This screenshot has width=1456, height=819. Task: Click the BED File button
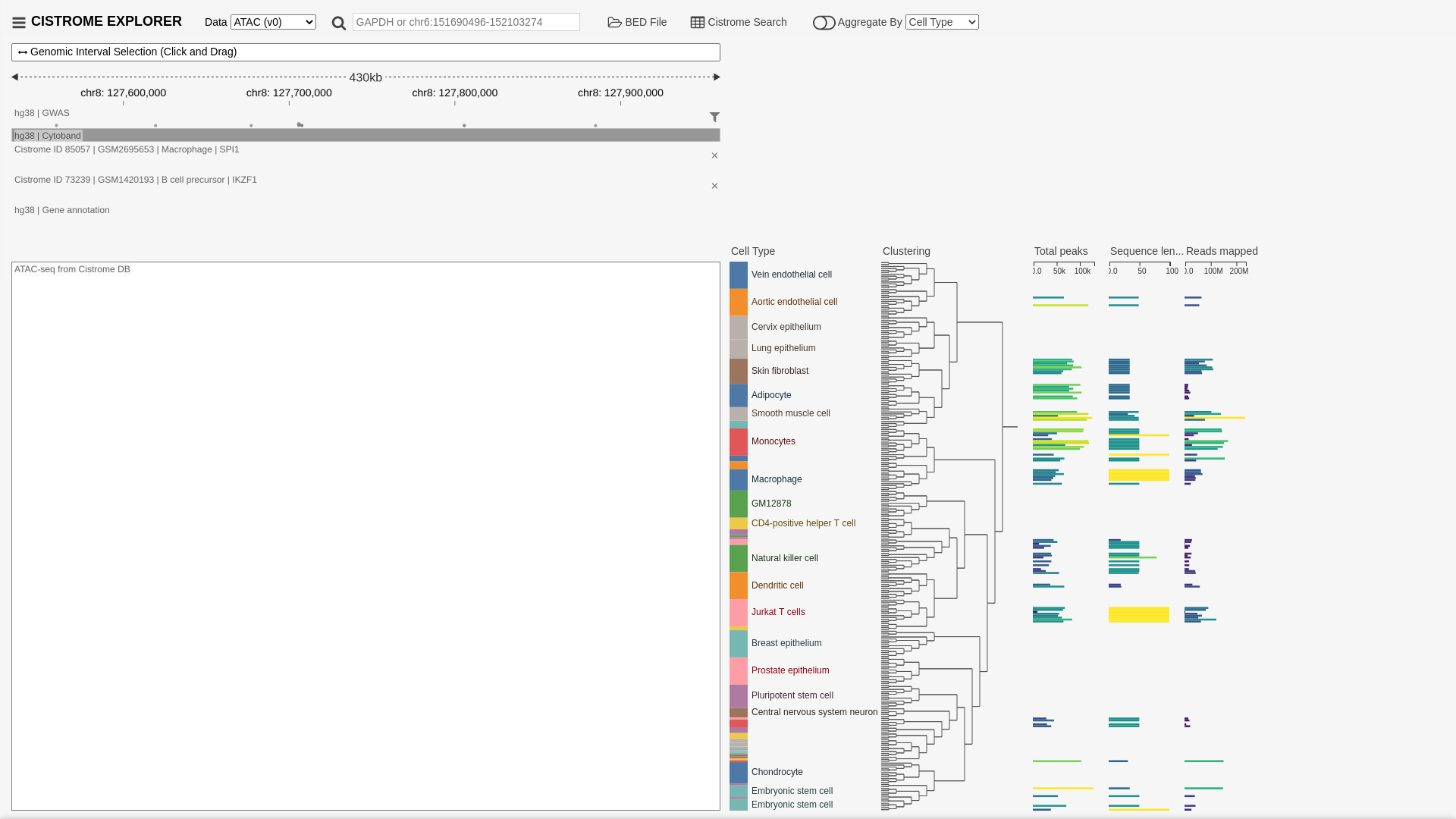coord(637,22)
